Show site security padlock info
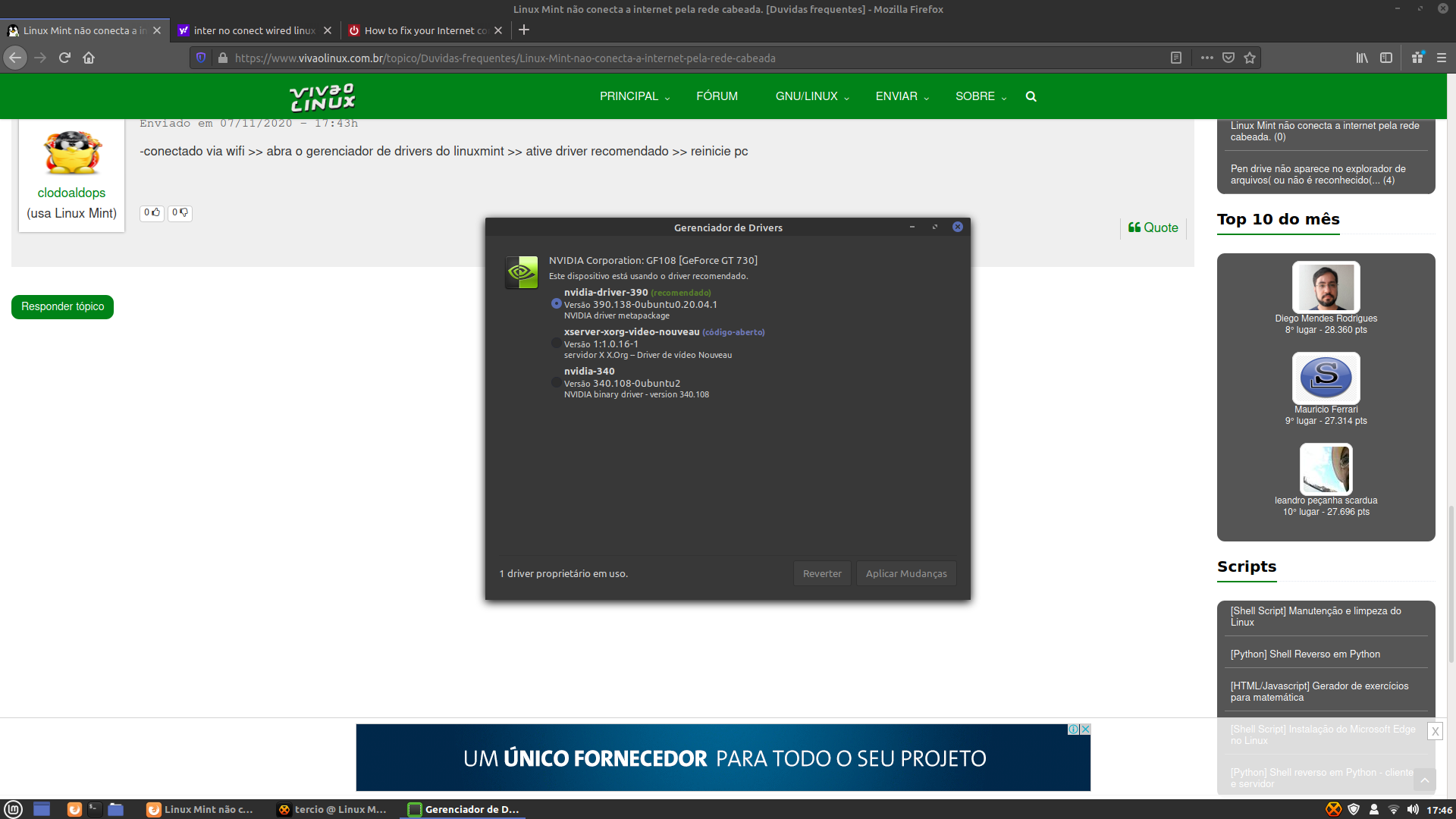The height and width of the screenshot is (819, 1456). pyautogui.click(x=222, y=58)
